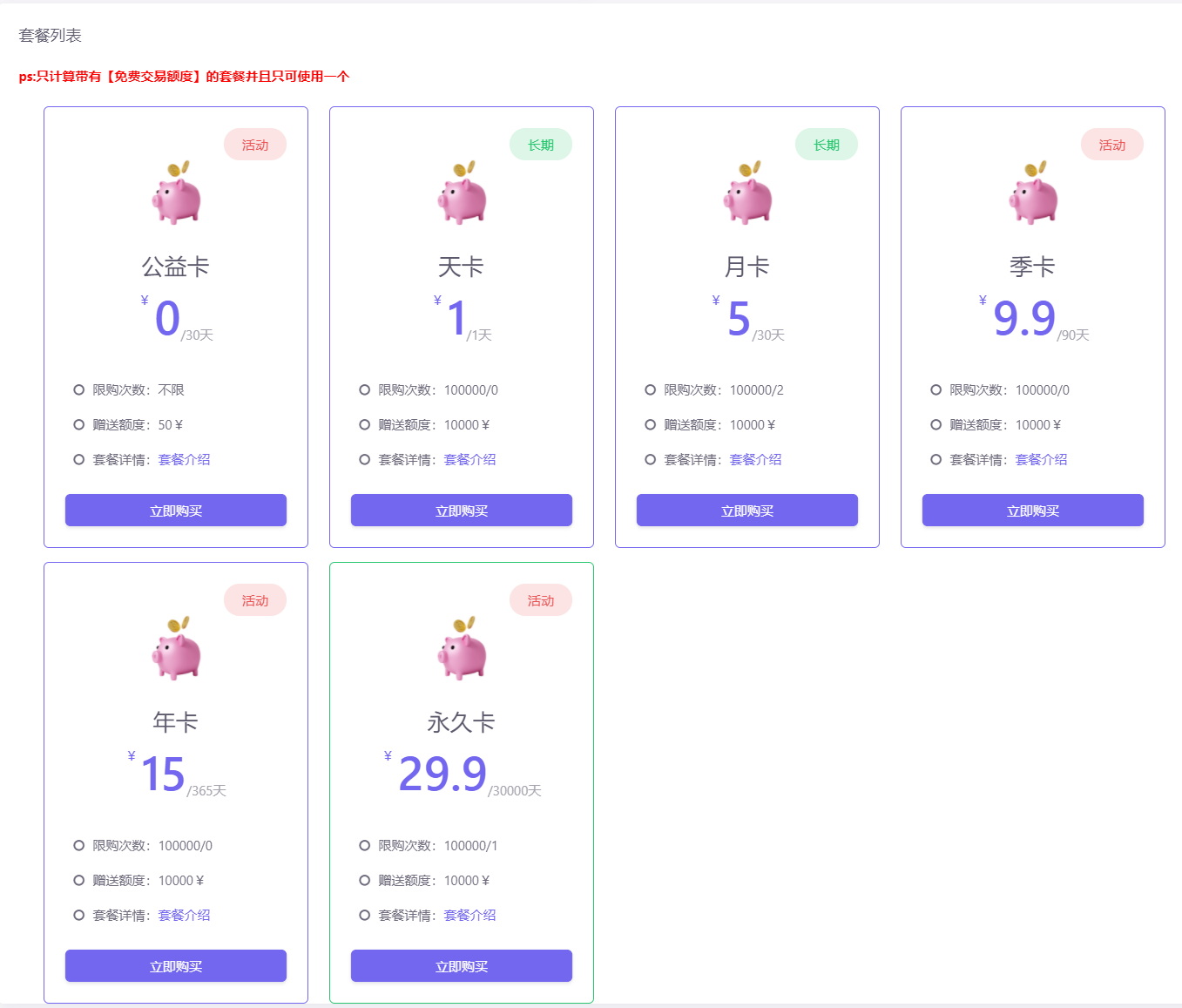
Task: Open 套餐介绍 link in 公益卡
Action: click(x=184, y=460)
